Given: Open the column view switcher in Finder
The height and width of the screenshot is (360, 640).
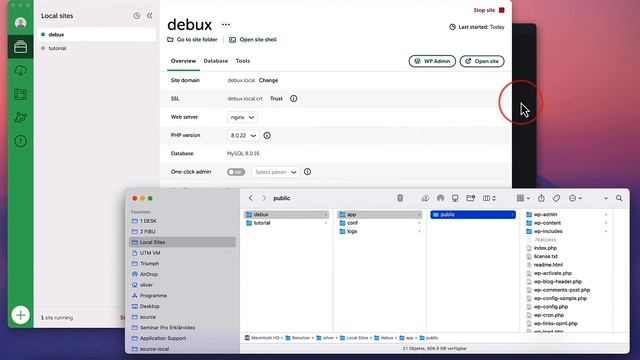Looking at the screenshot, I should (489, 198).
